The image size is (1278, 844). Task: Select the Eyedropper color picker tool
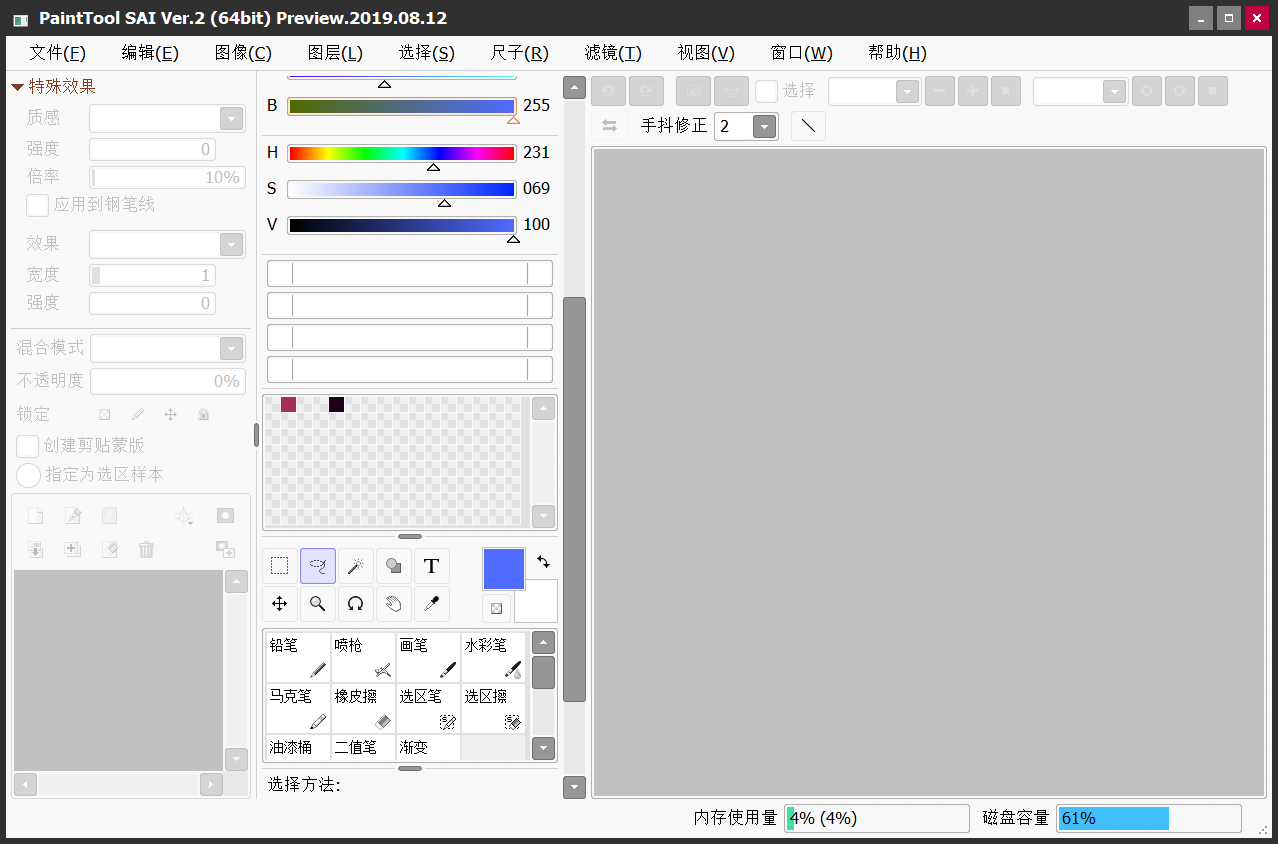tap(432, 604)
